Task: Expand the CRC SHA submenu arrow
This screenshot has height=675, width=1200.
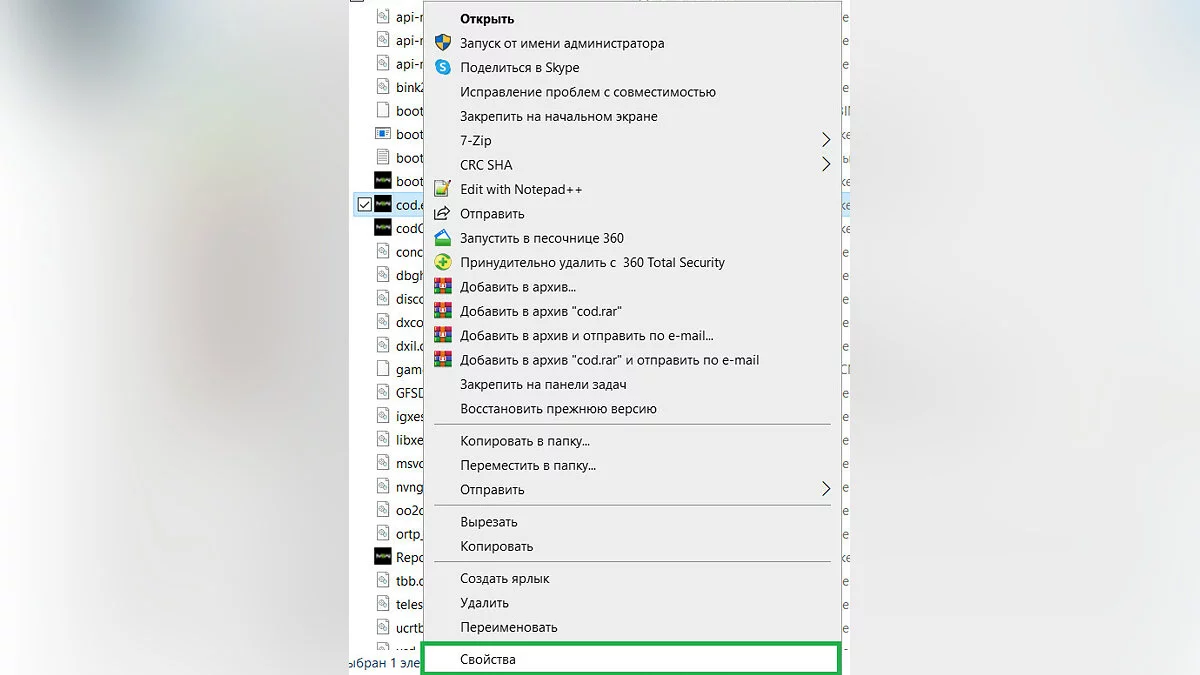Action: 826,165
